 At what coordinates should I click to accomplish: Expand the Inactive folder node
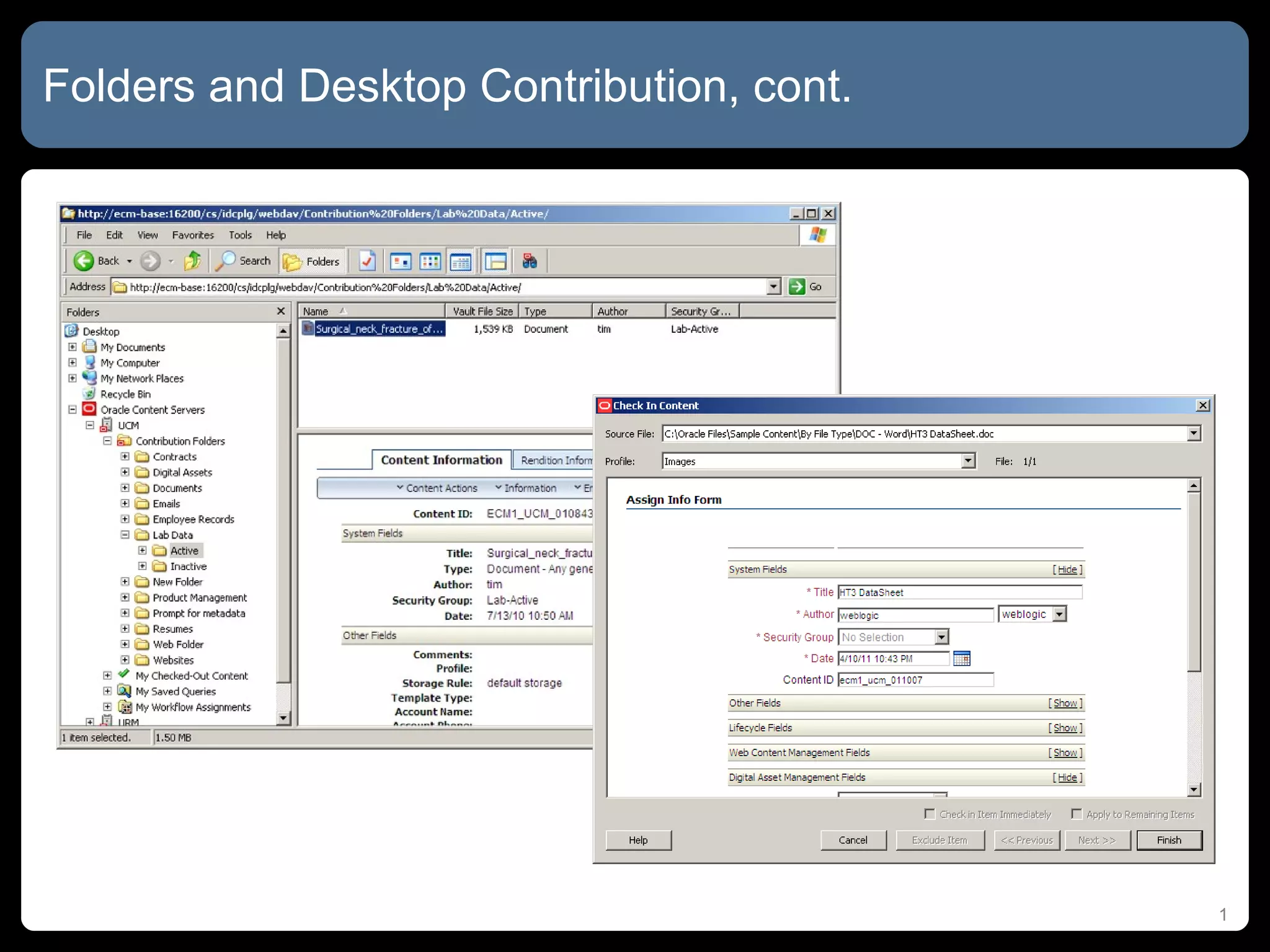point(142,565)
